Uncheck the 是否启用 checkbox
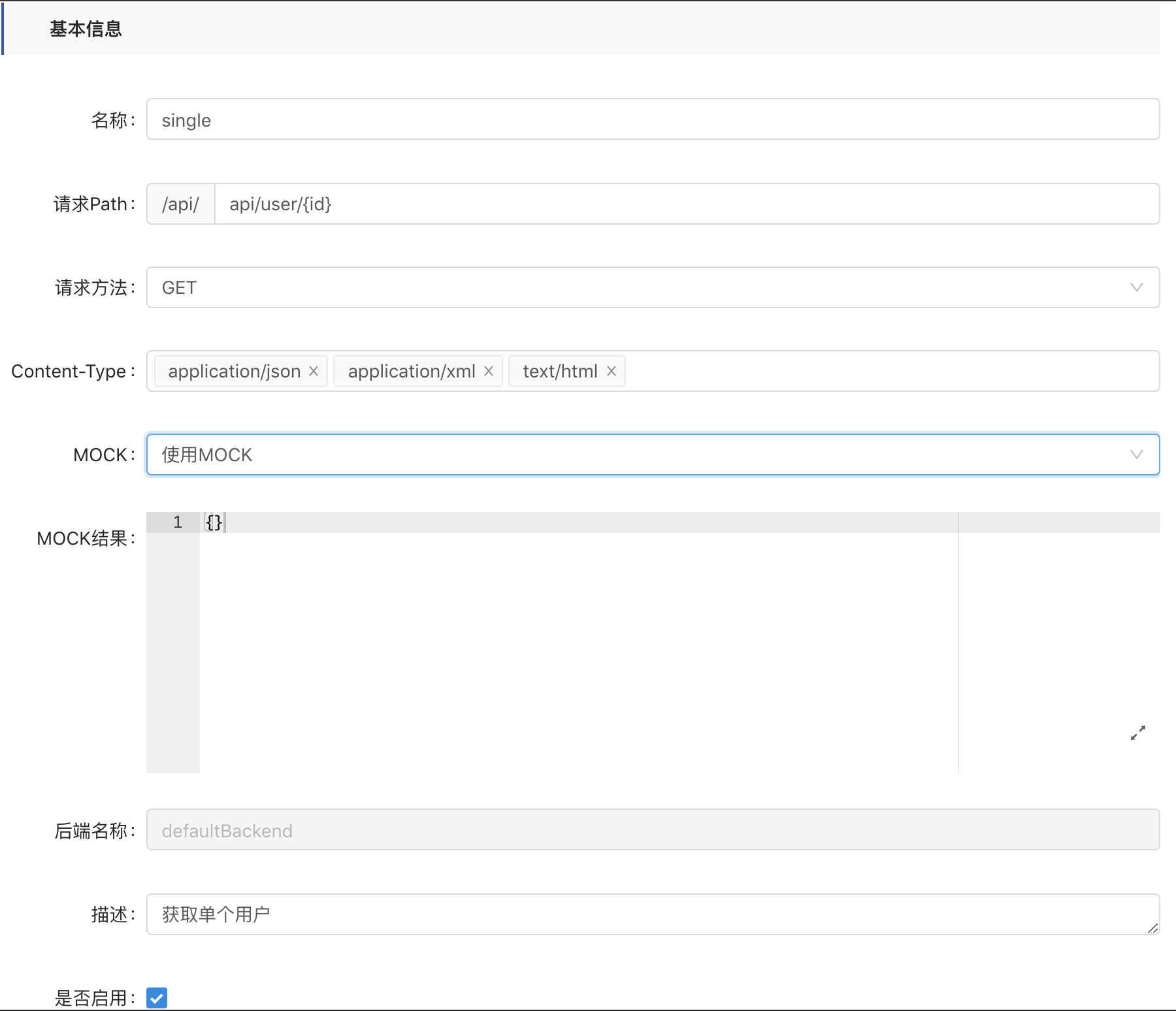The height and width of the screenshot is (1011, 1176). point(157,997)
